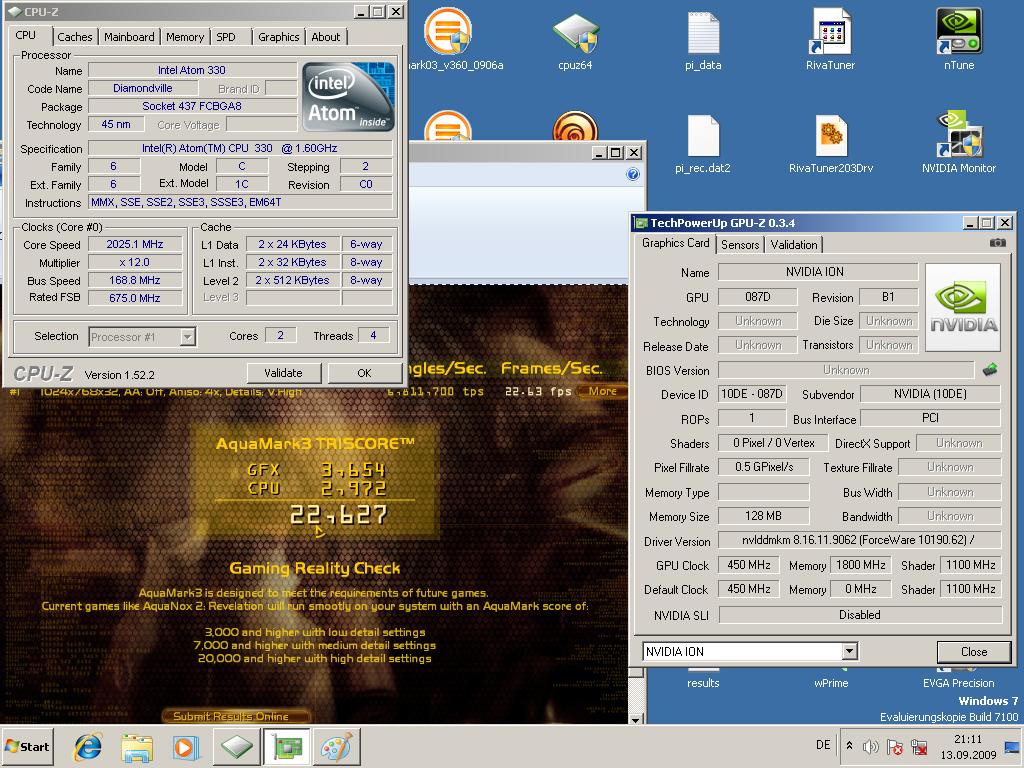Click the Device ID value 10DE - 087D
The image size is (1024, 768).
click(x=752, y=394)
